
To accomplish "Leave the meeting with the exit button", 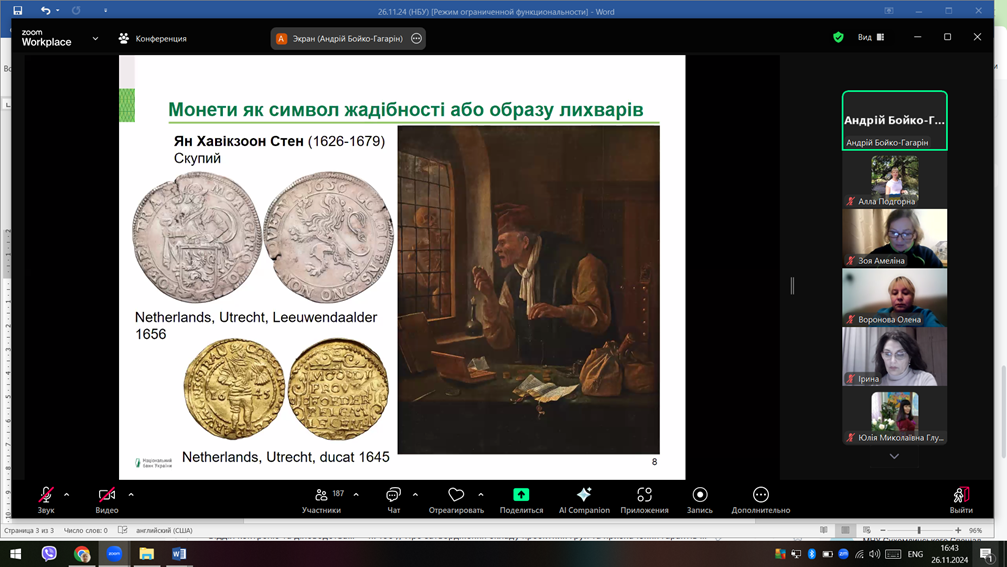I will pos(960,495).
